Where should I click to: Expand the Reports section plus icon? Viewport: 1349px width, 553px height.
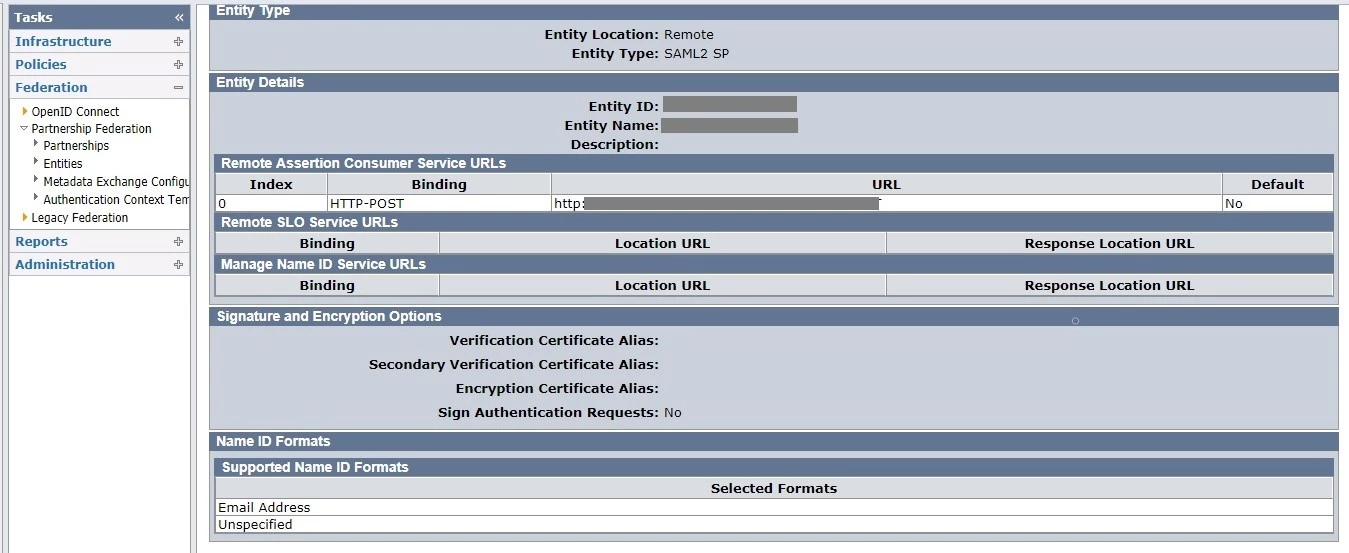pyautogui.click(x=178, y=242)
